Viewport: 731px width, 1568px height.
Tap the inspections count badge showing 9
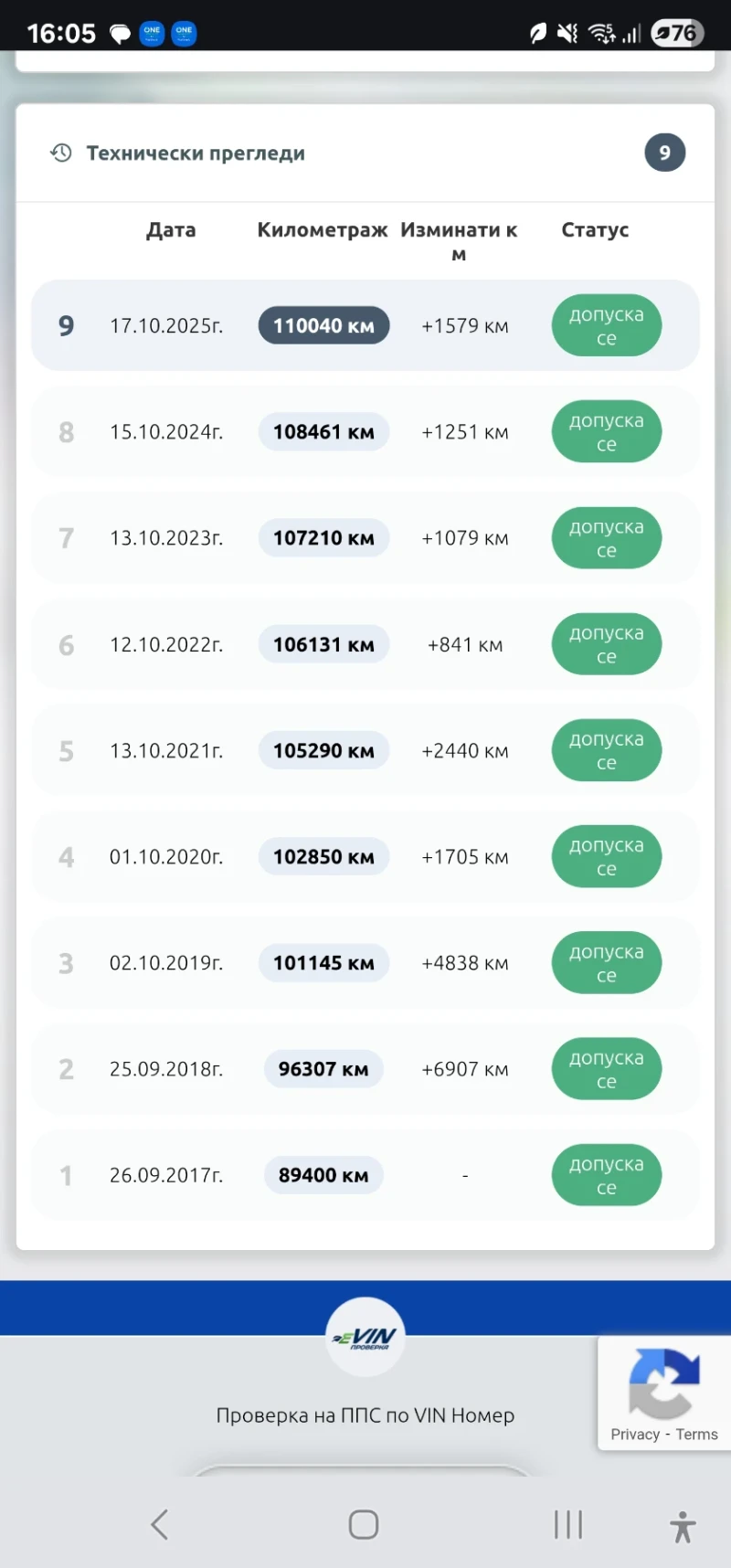664,153
